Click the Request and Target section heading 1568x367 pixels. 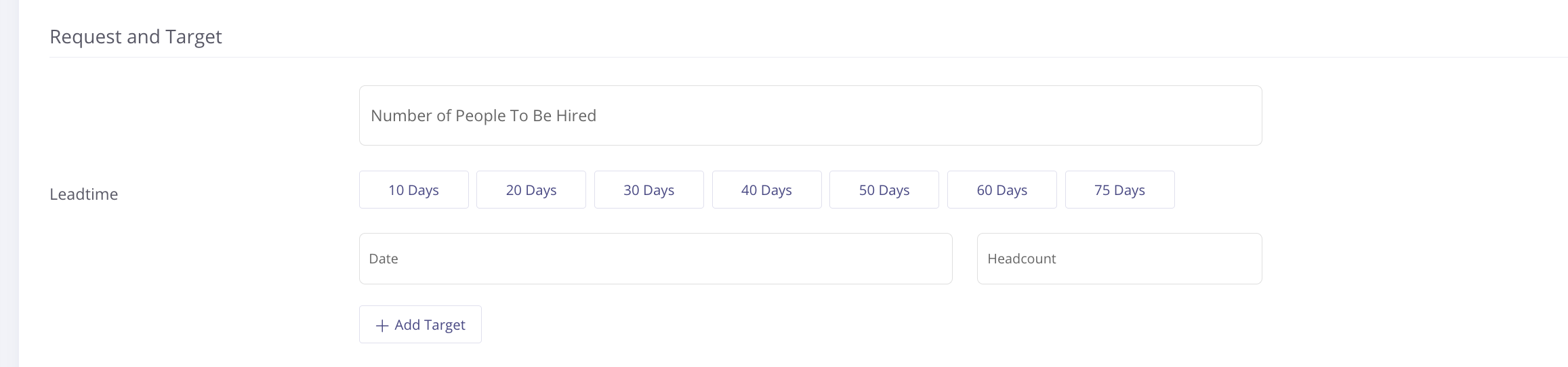(136, 37)
